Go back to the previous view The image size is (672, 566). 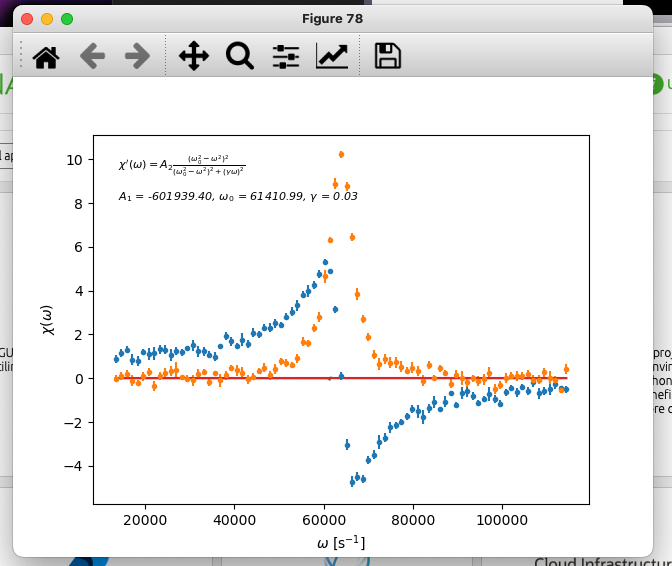click(92, 56)
